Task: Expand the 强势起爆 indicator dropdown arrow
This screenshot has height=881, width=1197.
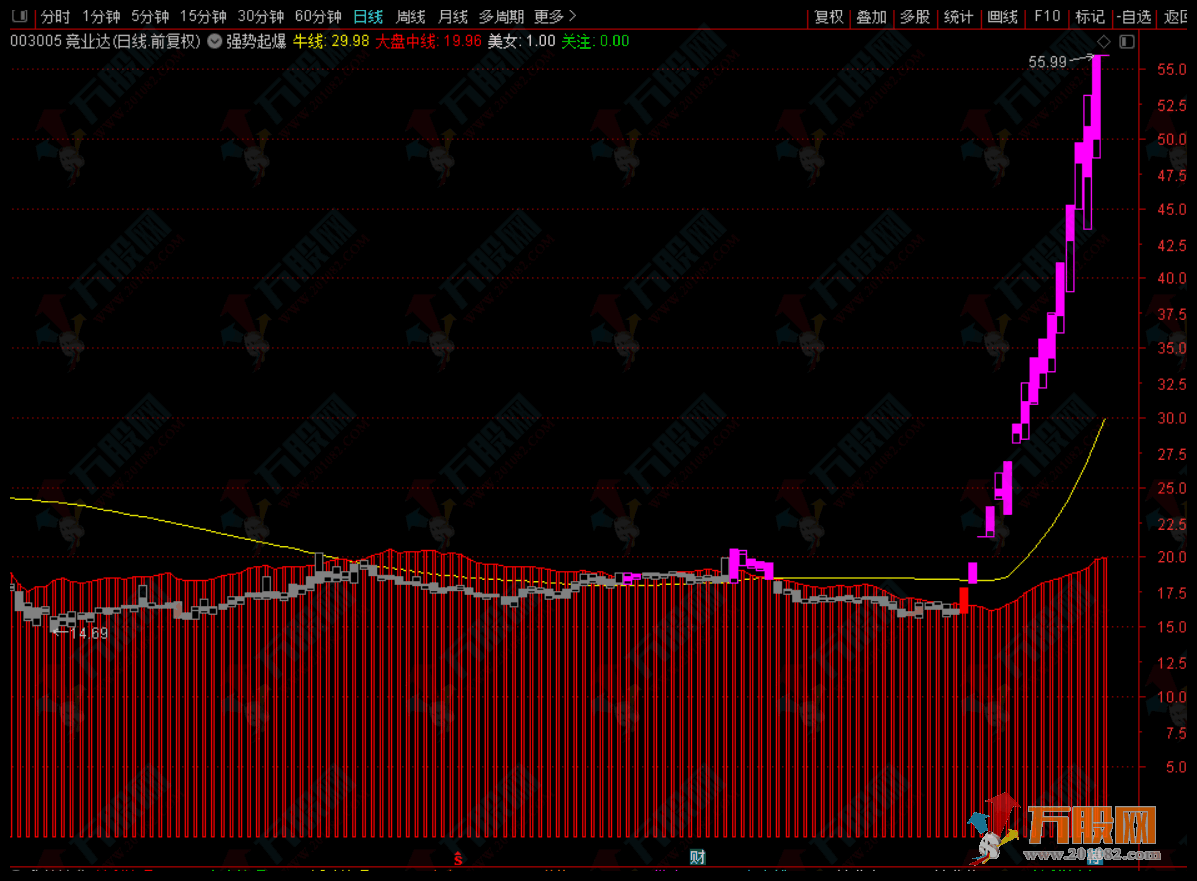Action: point(215,41)
